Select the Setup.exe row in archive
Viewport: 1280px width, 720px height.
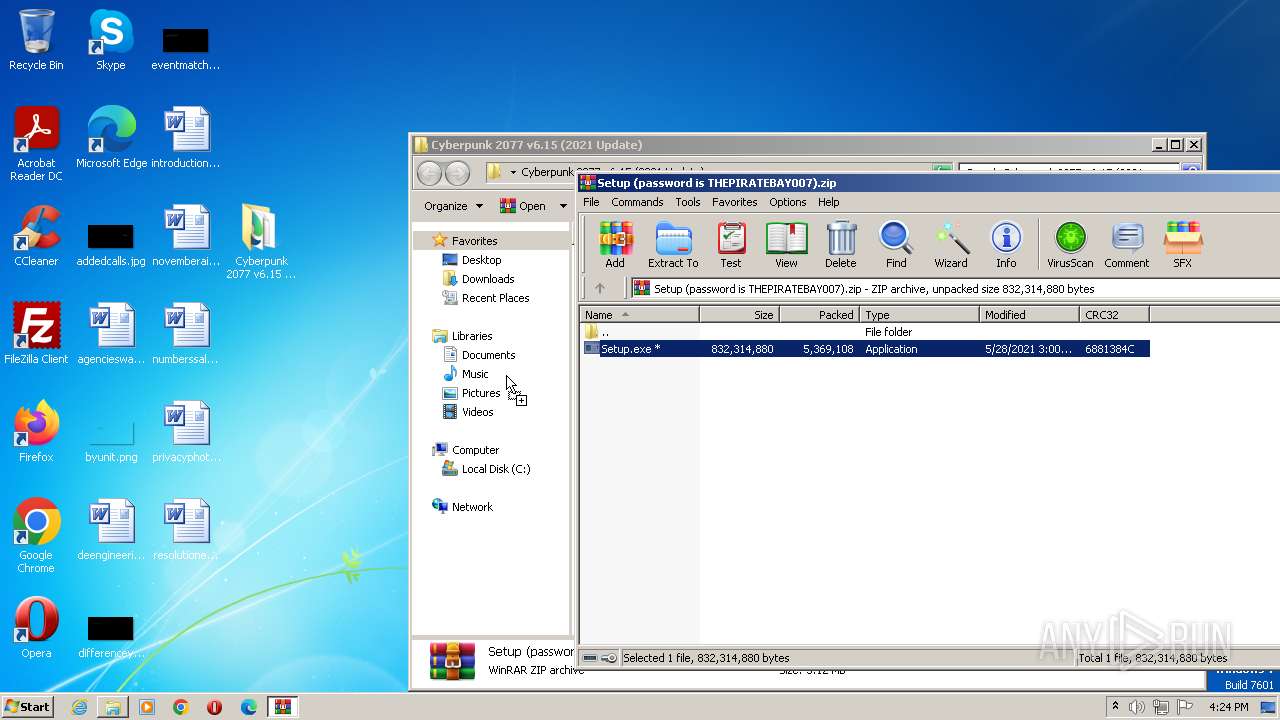pos(865,349)
